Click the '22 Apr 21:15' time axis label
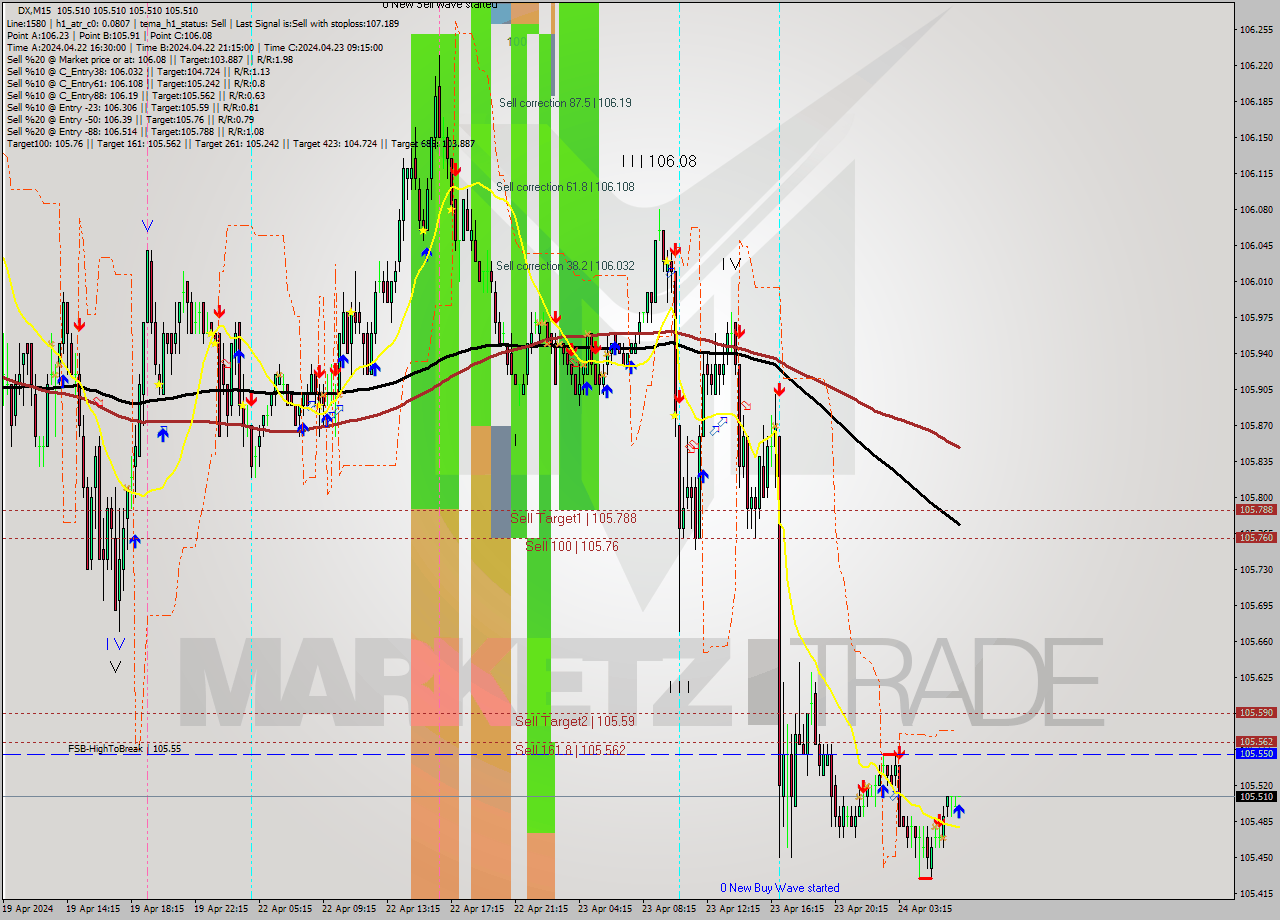This screenshot has width=1280, height=920. click(x=542, y=909)
